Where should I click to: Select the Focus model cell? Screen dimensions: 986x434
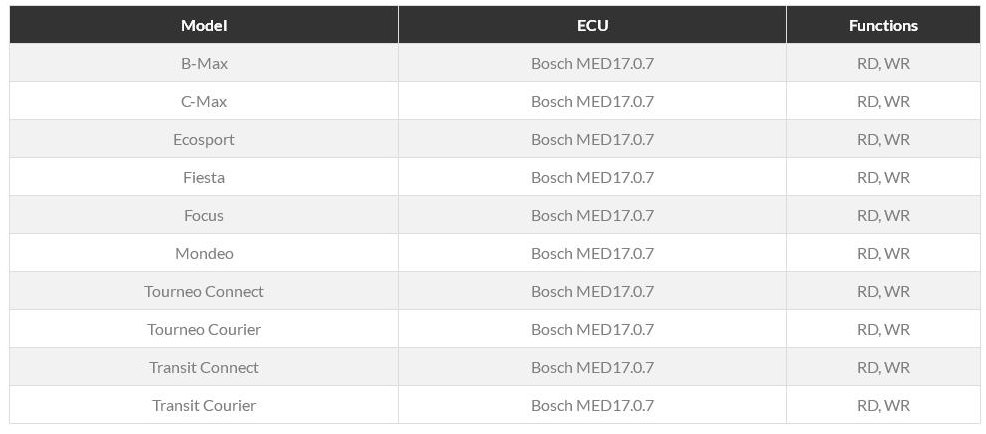click(x=204, y=215)
